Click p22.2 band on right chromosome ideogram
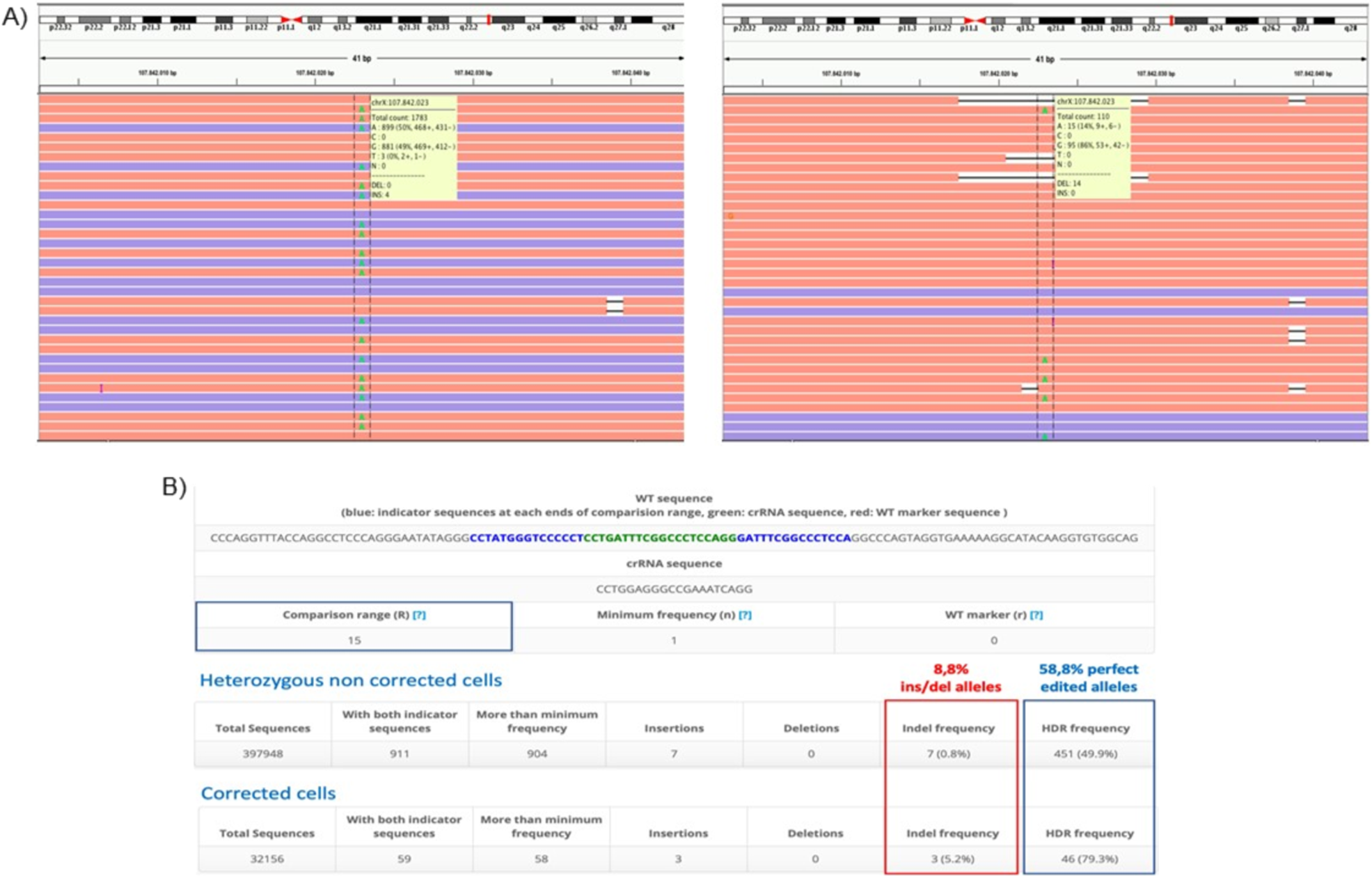Viewport: 1372px width, 876px height. click(778, 21)
